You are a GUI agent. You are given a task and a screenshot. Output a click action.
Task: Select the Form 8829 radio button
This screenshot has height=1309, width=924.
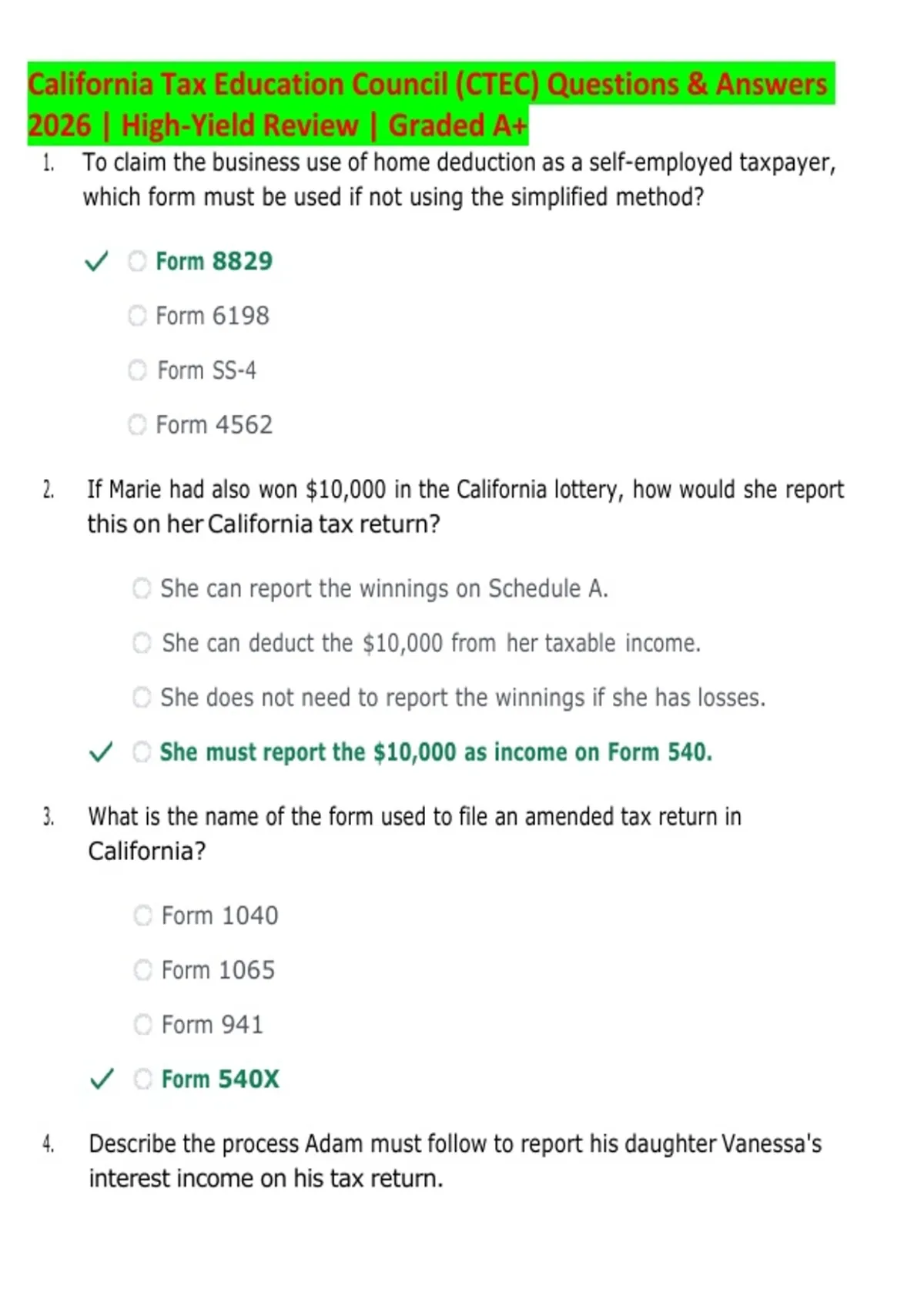(137, 261)
